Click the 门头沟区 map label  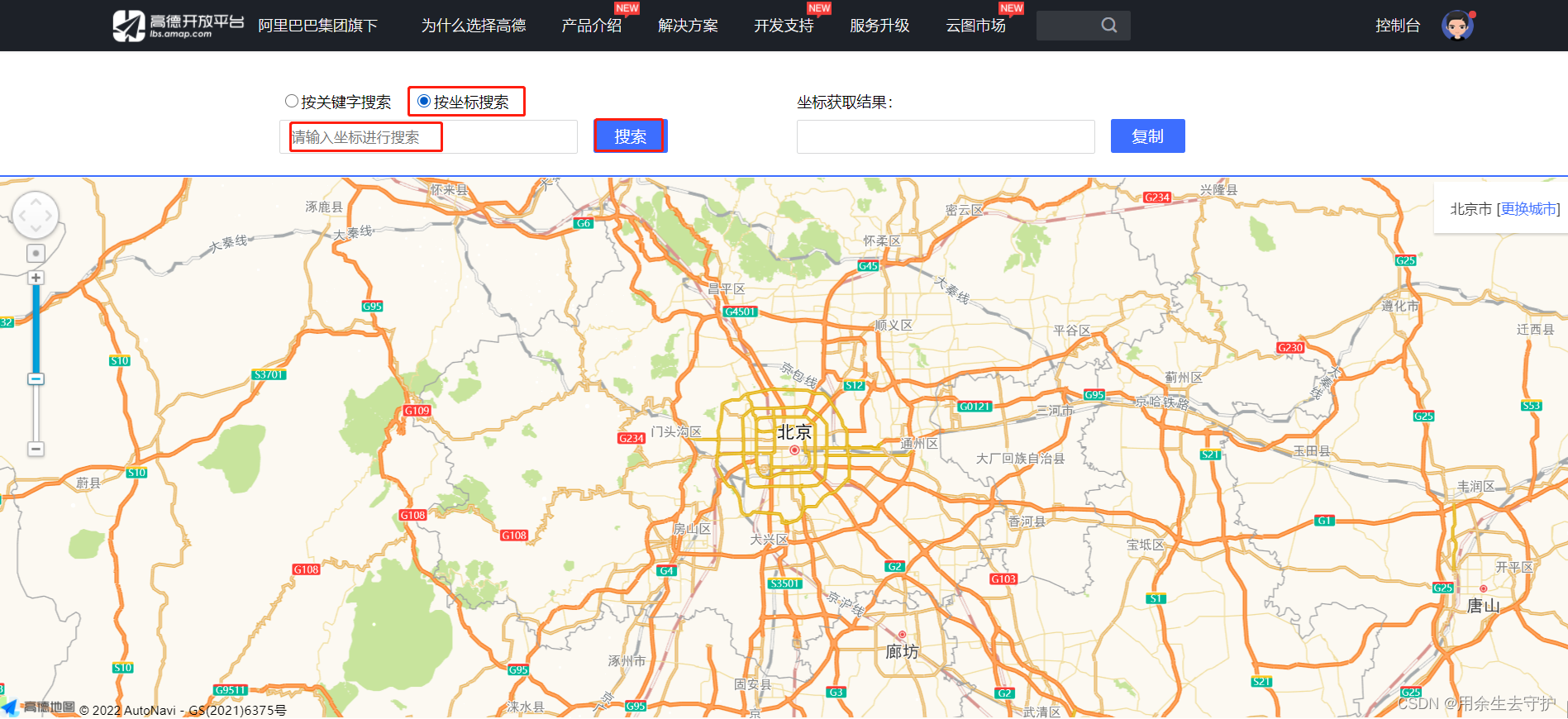[676, 432]
